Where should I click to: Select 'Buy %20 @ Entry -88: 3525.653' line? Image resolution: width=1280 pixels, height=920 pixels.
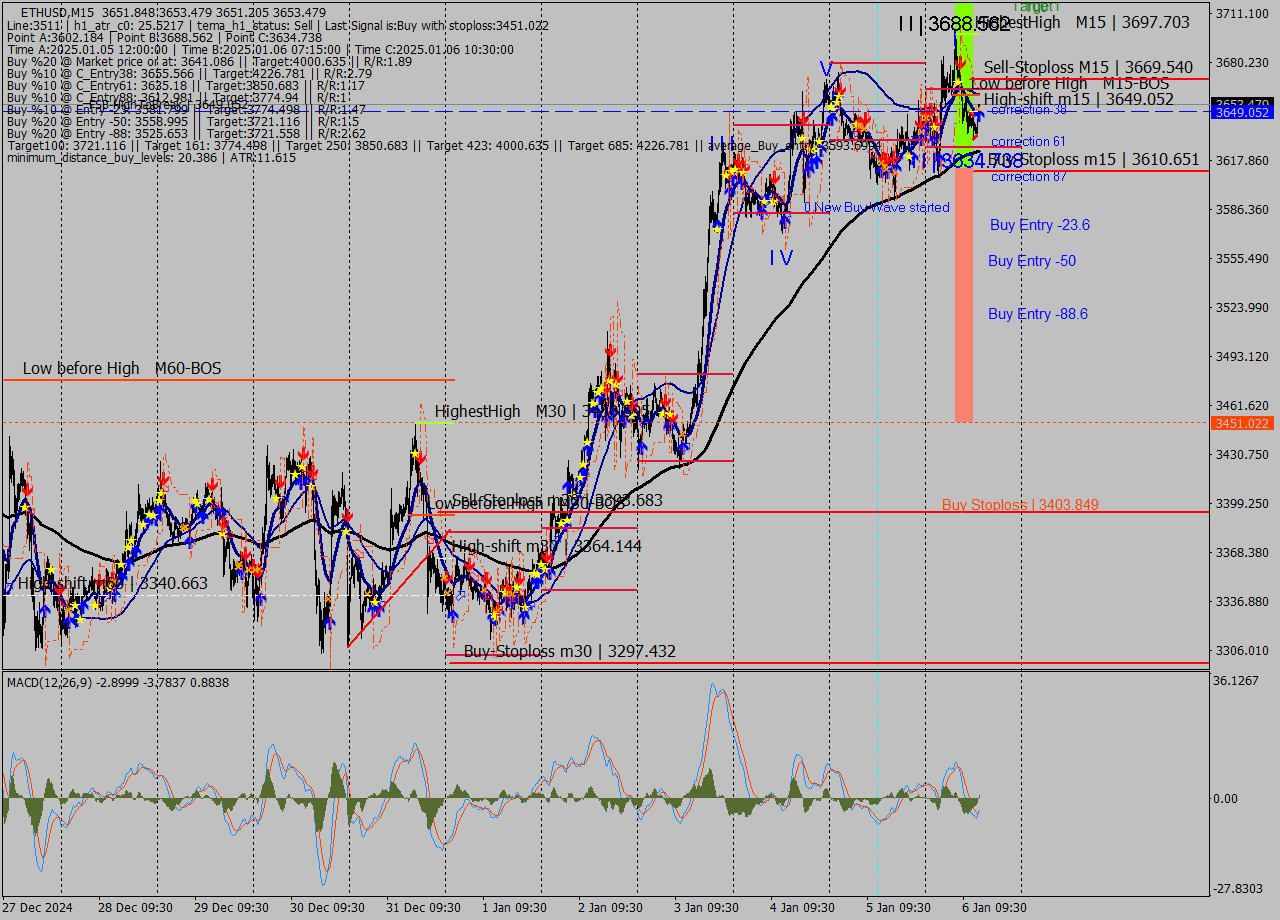(186, 133)
